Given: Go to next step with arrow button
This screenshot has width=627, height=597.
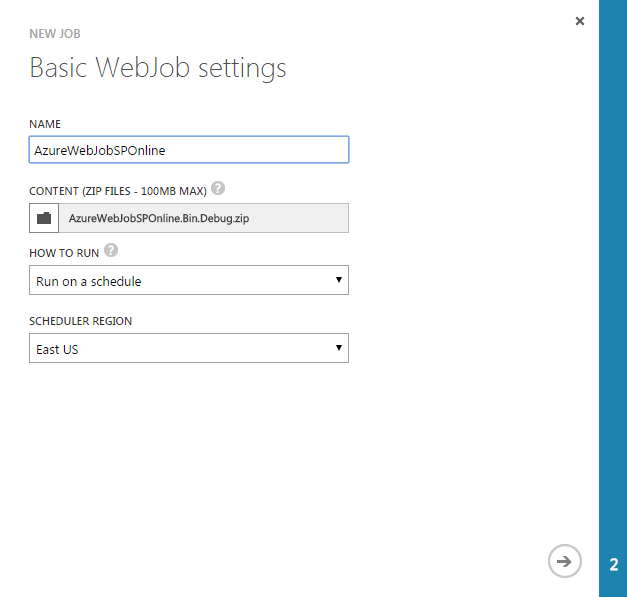Looking at the screenshot, I should point(564,562).
